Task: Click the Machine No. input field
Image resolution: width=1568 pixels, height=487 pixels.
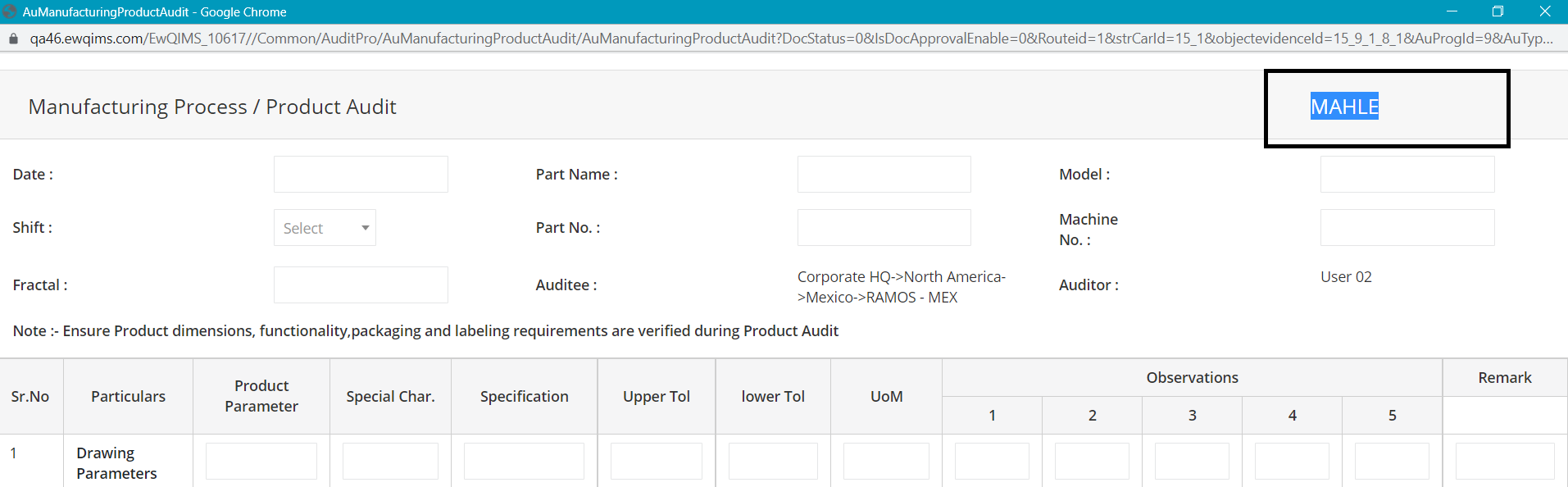Action: [1407, 228]
